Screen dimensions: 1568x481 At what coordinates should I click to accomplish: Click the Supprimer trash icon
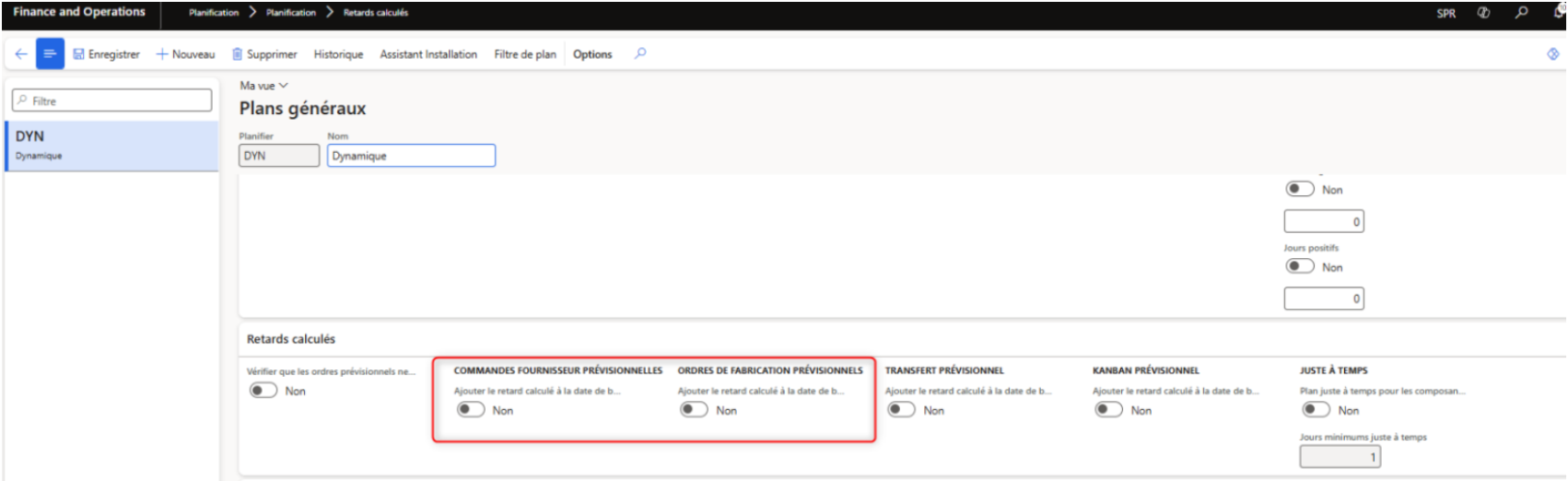237,54
